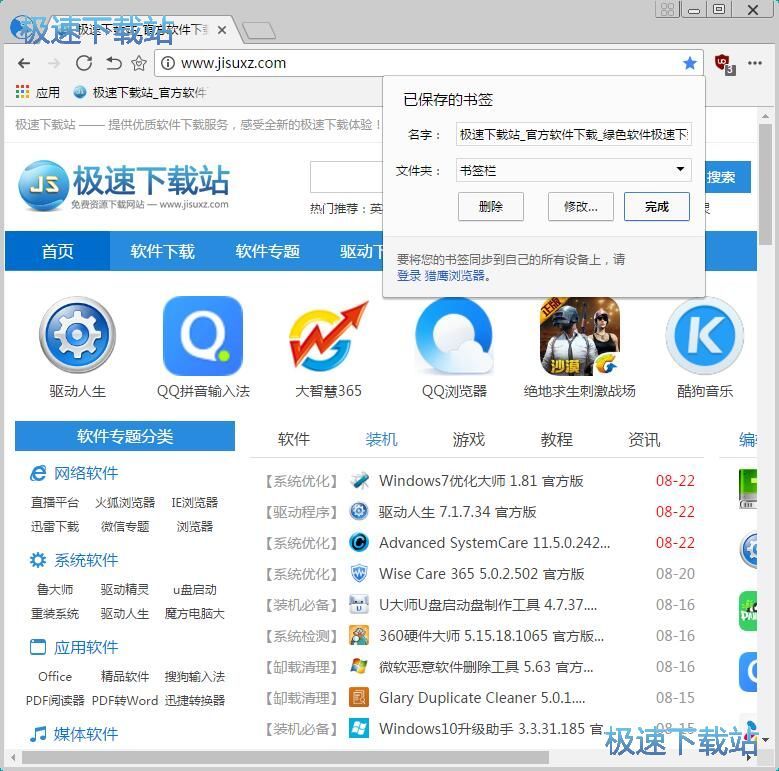The height and width of the screenshot is (771, 779).
Task: Select the 软件专题 navigation tab
Action: tap(267, 251)
